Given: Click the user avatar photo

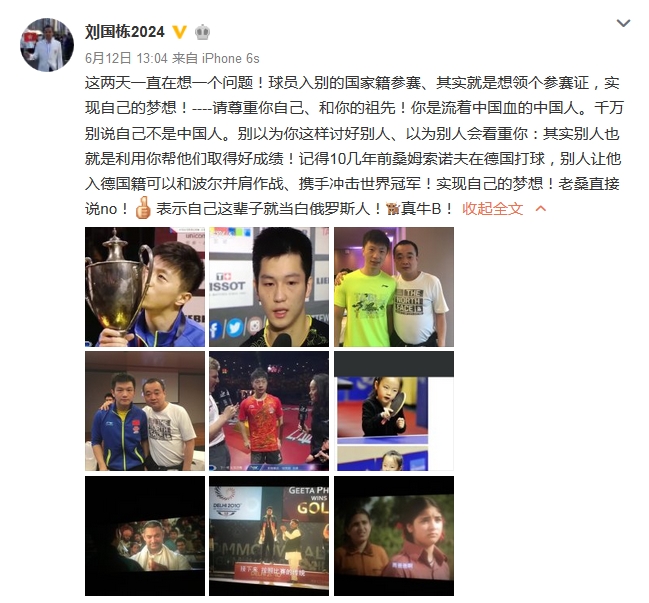Looking at the screenshot, I should (x=47, y=45).
